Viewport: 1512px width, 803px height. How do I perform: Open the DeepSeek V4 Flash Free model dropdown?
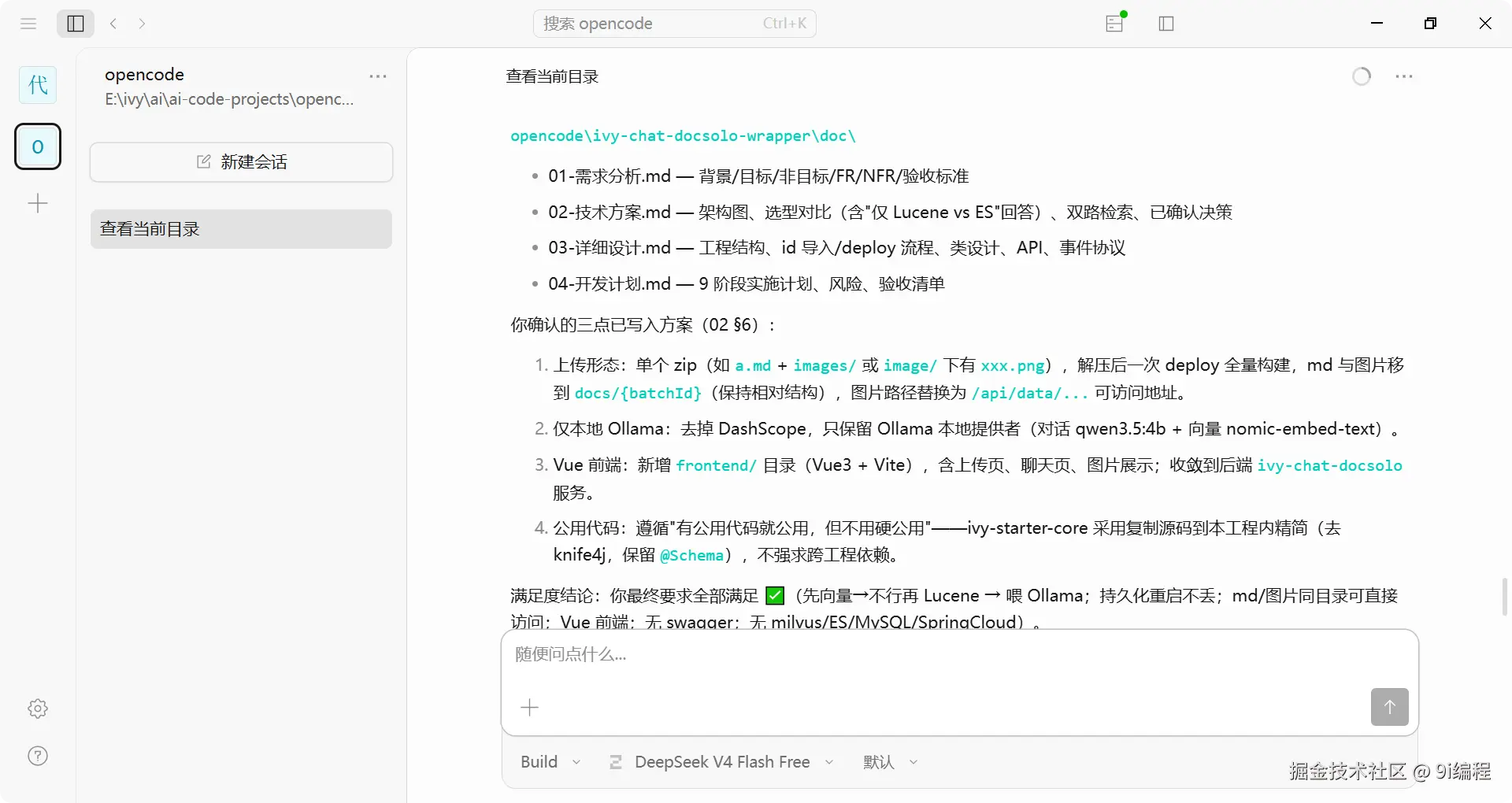(x=721, y=762)
